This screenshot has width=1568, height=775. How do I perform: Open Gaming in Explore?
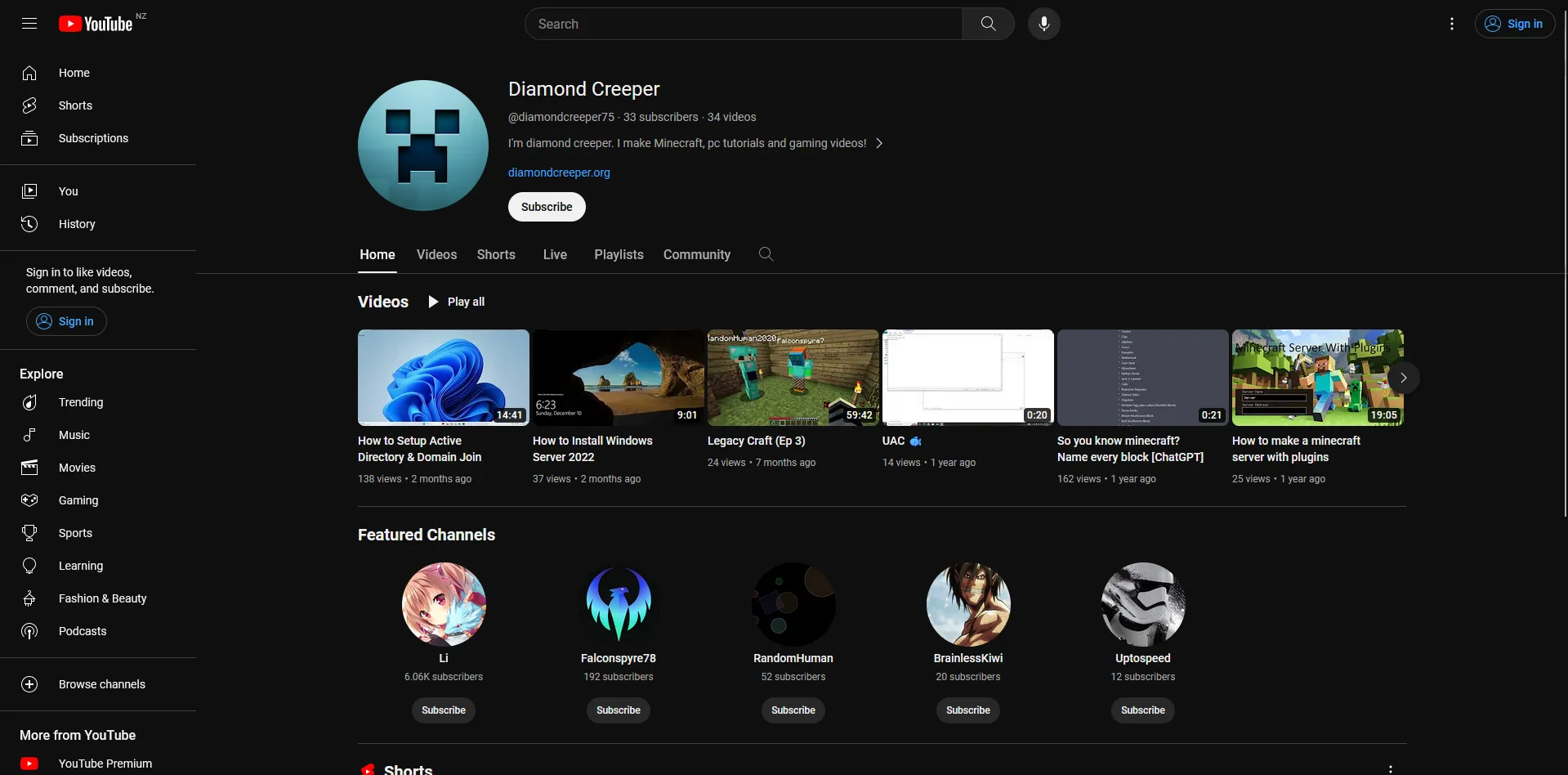(x=98, y=500)
